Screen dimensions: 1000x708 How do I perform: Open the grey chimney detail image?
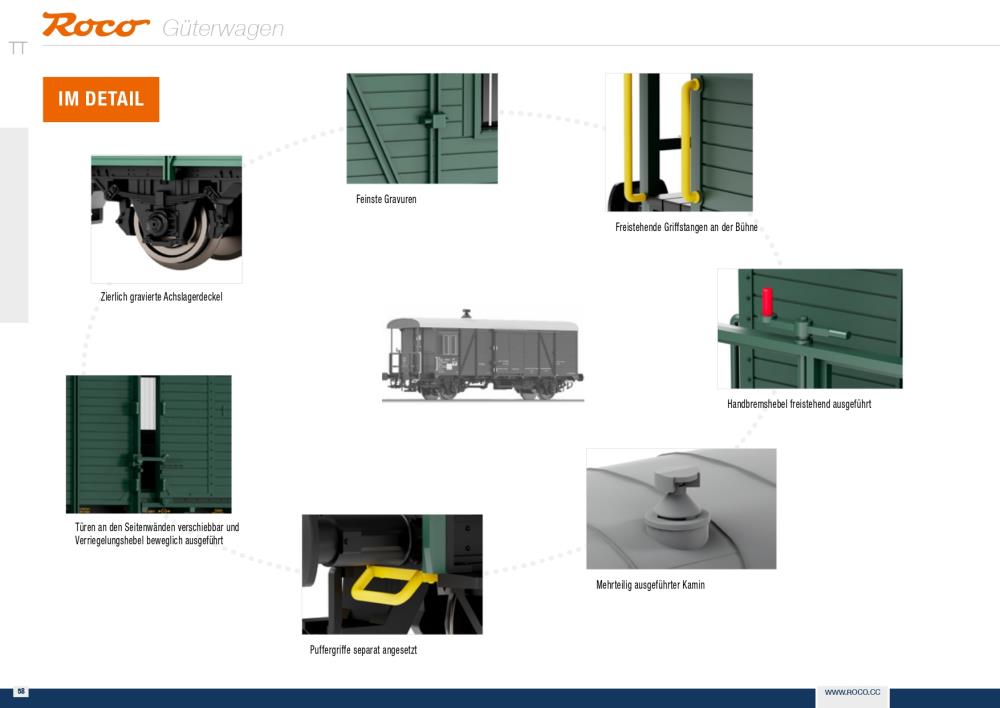tap(681, 508)
